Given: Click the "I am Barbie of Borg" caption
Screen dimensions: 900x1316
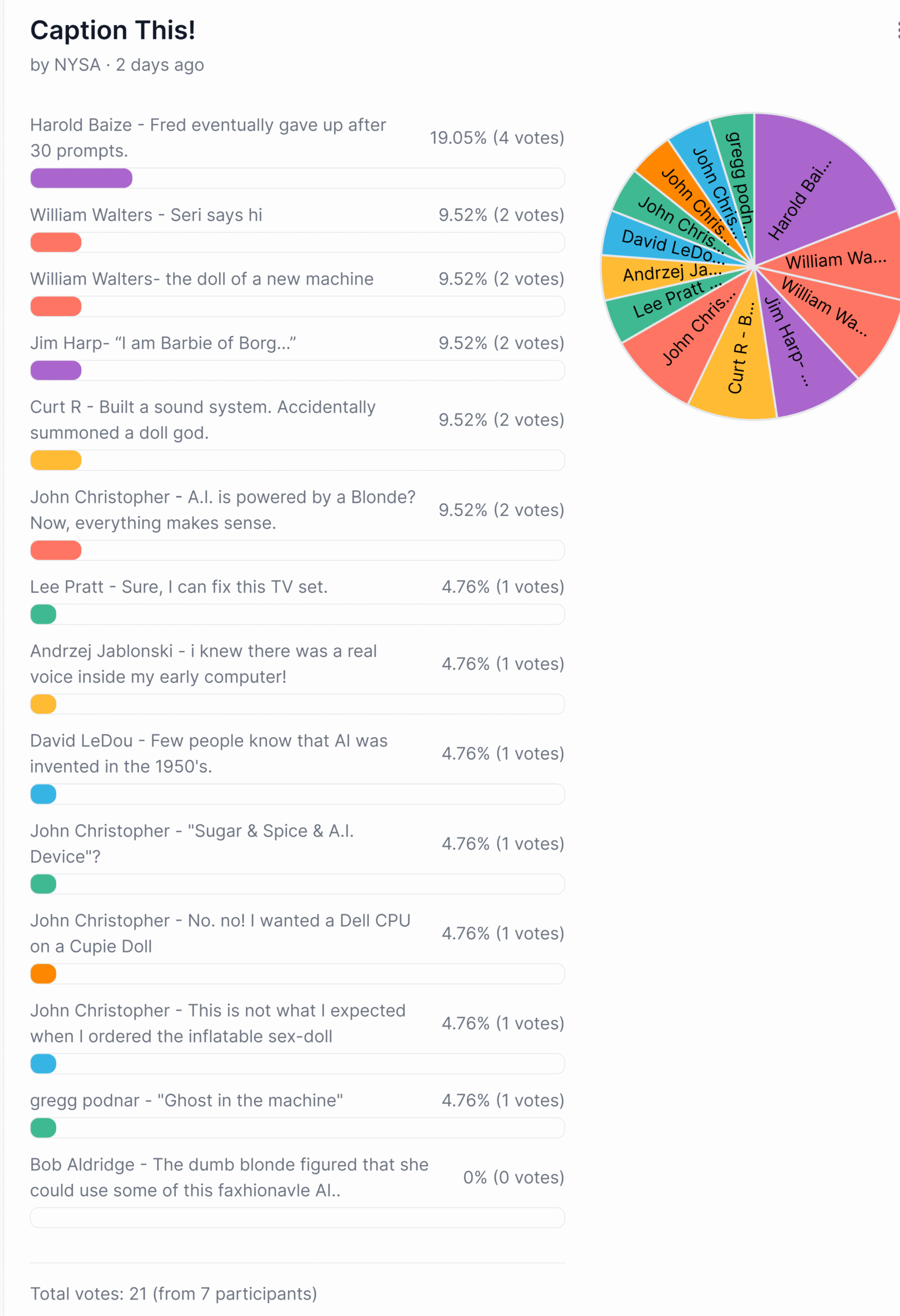Looking at the screenshot, I should click(x=163, y=343).
